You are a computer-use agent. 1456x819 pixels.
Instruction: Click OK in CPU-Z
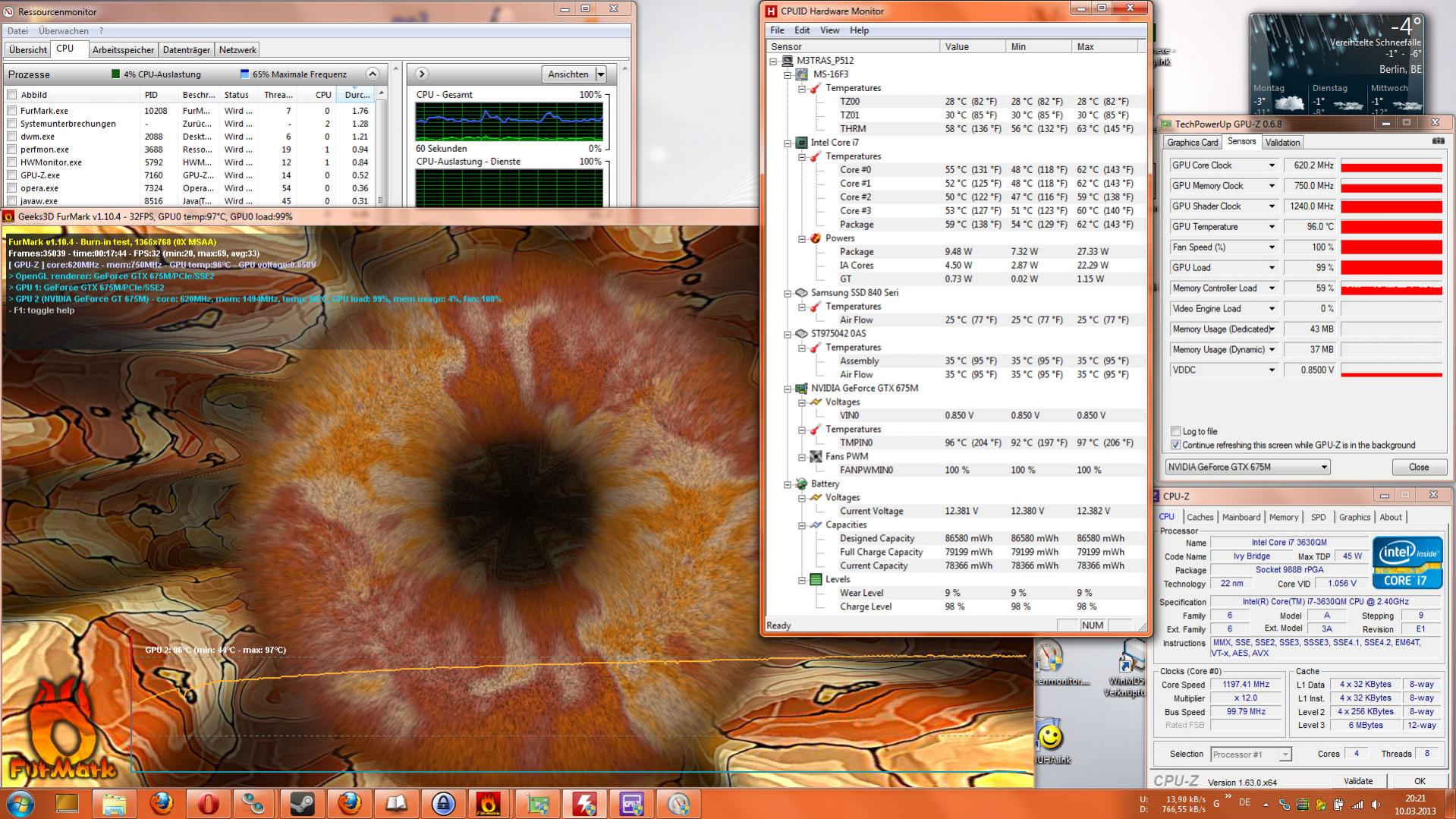(1419, 781)
